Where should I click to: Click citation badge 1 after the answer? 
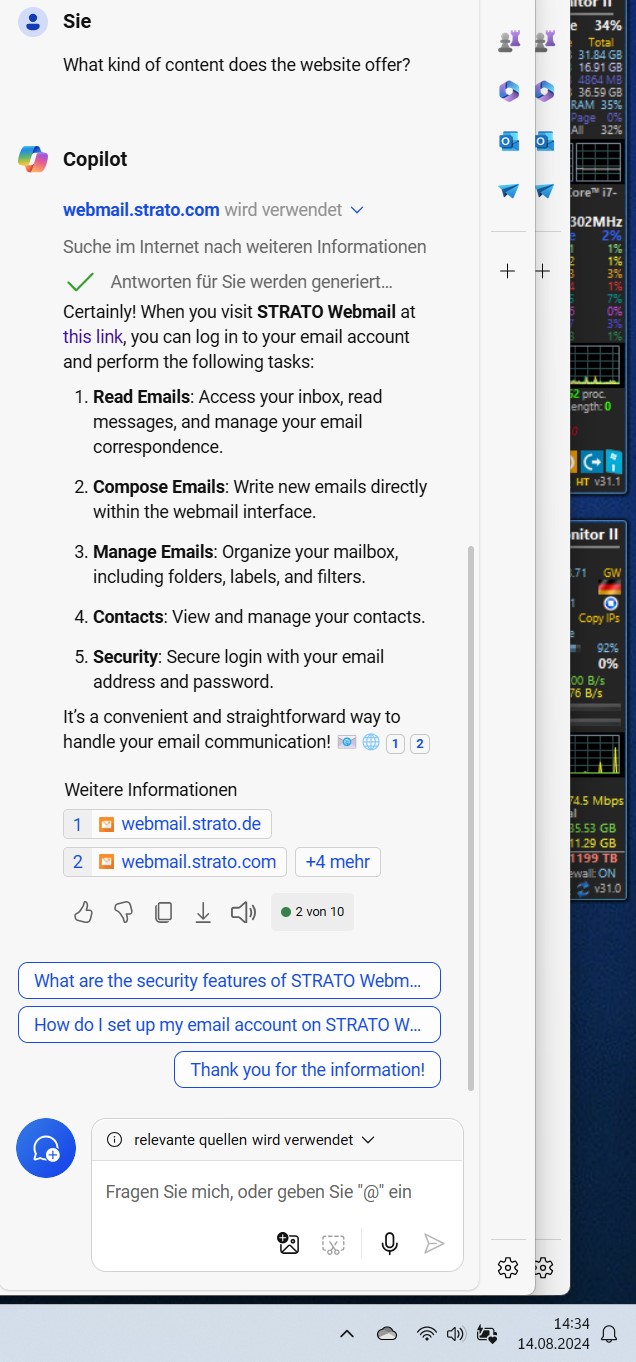click(x=395, y=743)
